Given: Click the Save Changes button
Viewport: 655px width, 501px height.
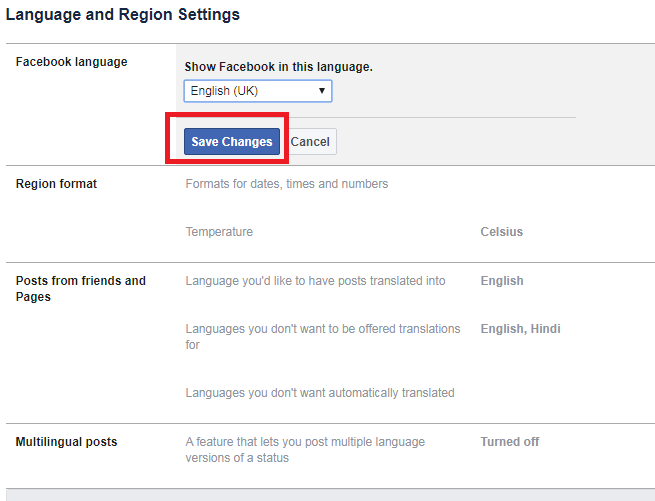Looking at the screenshot, I should click(232, 142).
